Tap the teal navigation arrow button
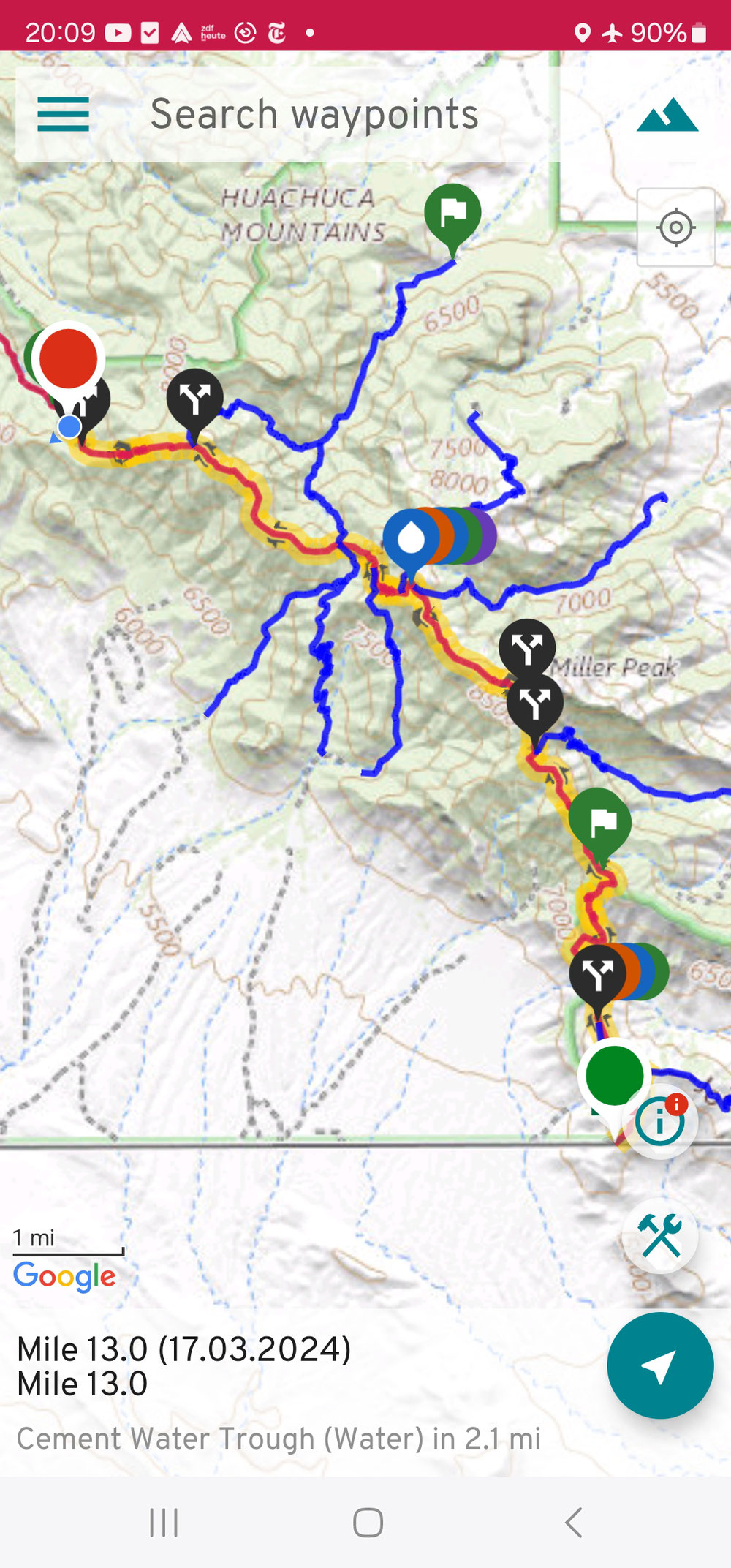Image resolution: width=731 pixels, height=1568 pixels. tap(660, 1365)
